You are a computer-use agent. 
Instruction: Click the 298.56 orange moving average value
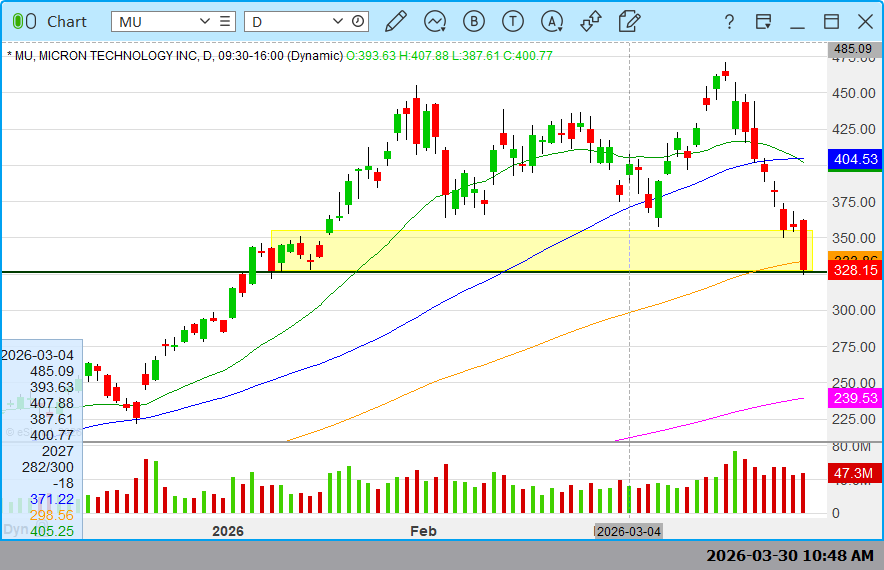click(52, 515)
